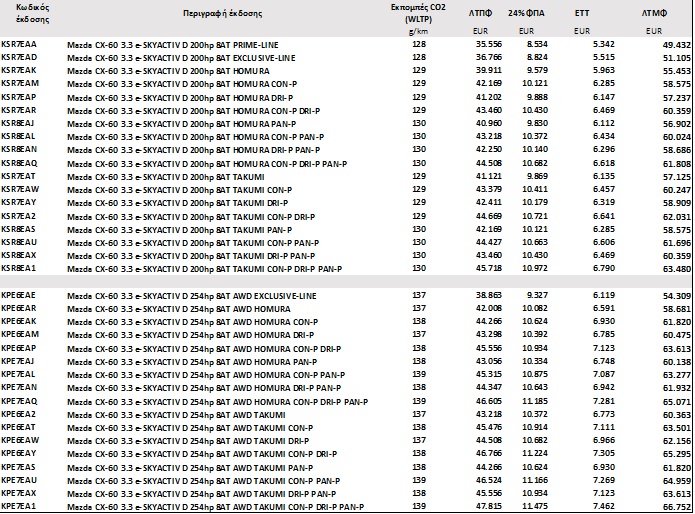
Task: Select version code KPE6EAM
Action: pos(20,334)
